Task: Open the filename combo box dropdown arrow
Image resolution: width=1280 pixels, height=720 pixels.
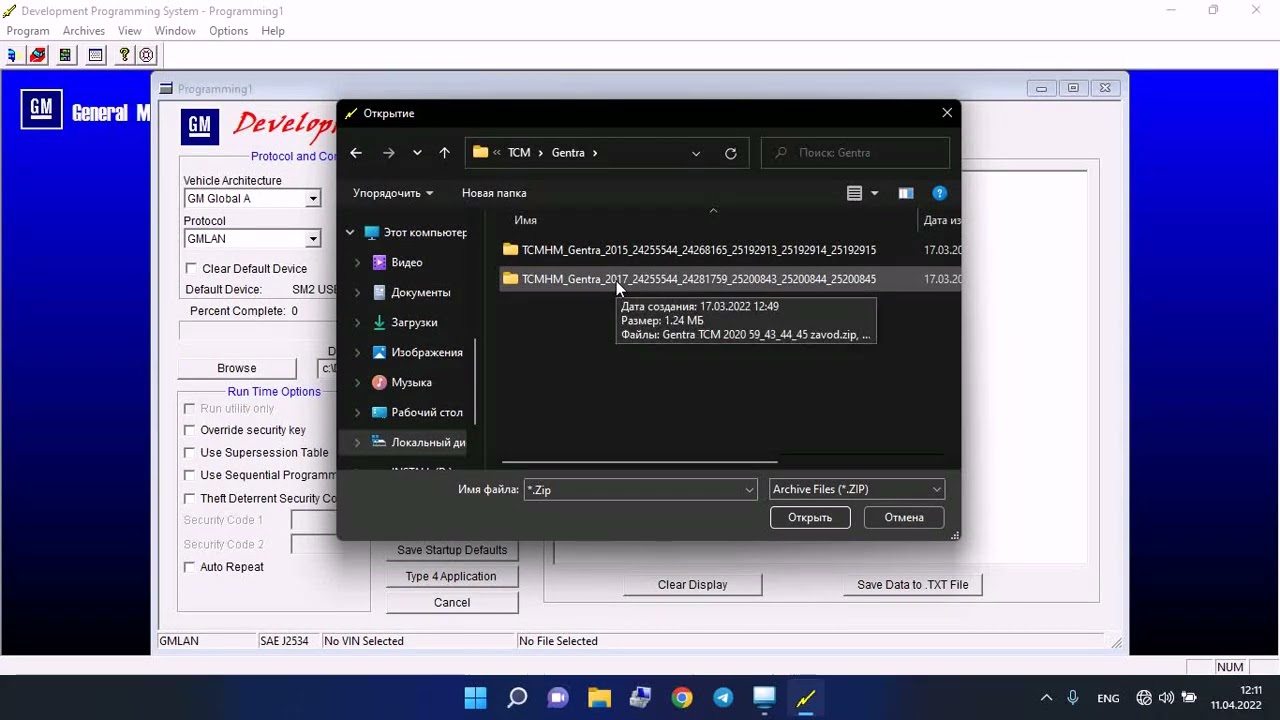Action: point(749,489)
